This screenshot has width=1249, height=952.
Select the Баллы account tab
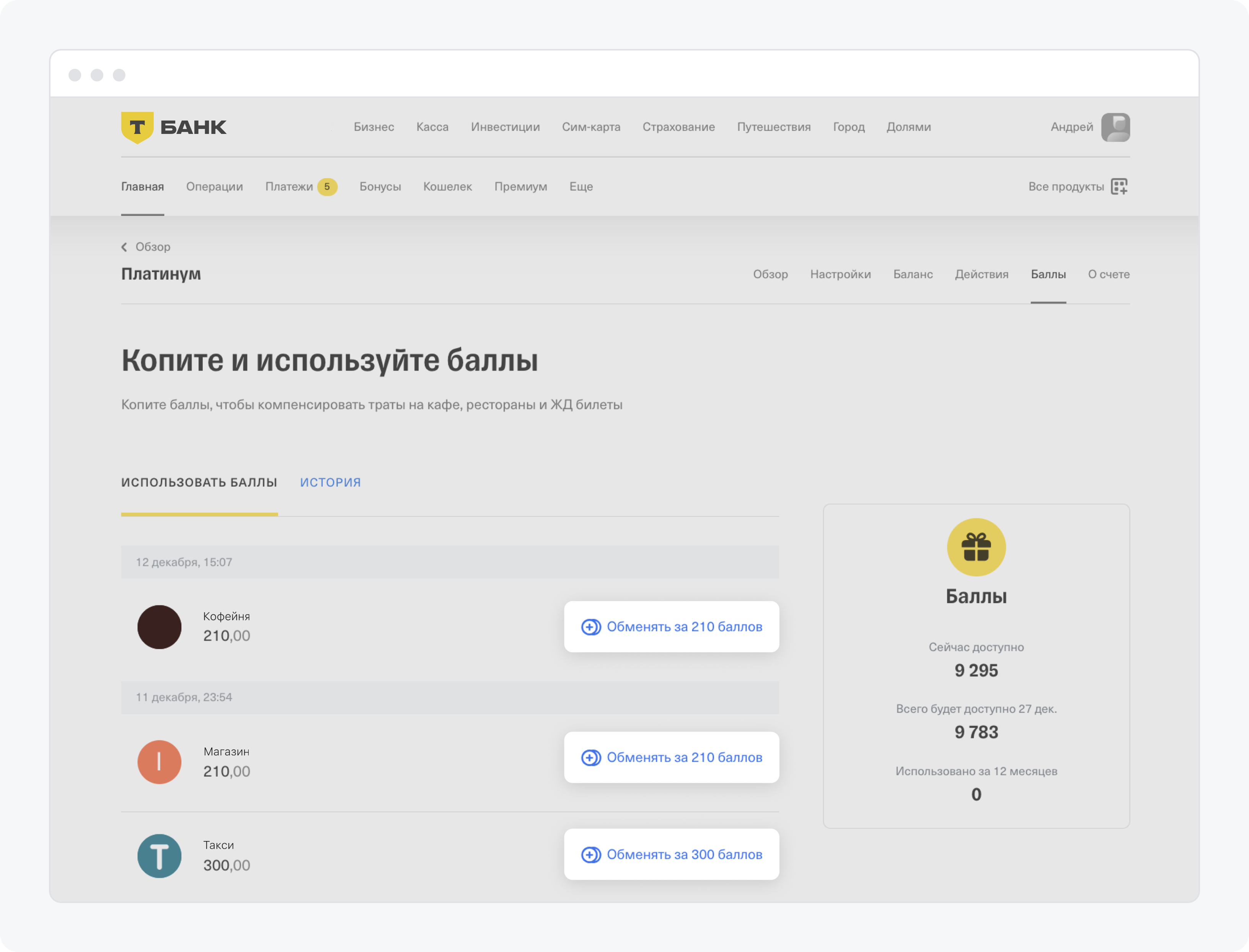1048,274
